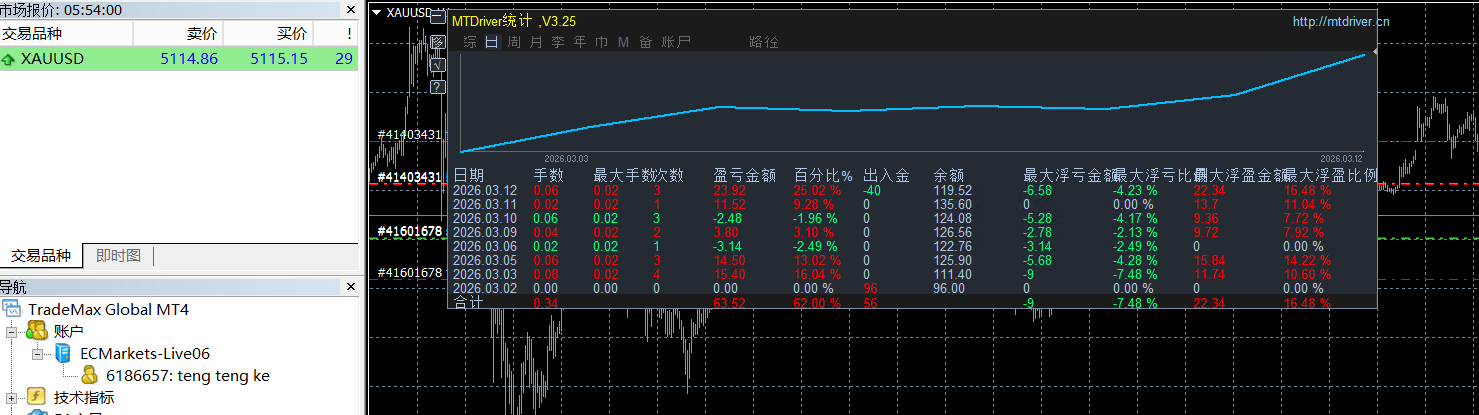Screen dimensions: 1479x415
Task: Open the 路径 path tab
Action: [764, 42]
